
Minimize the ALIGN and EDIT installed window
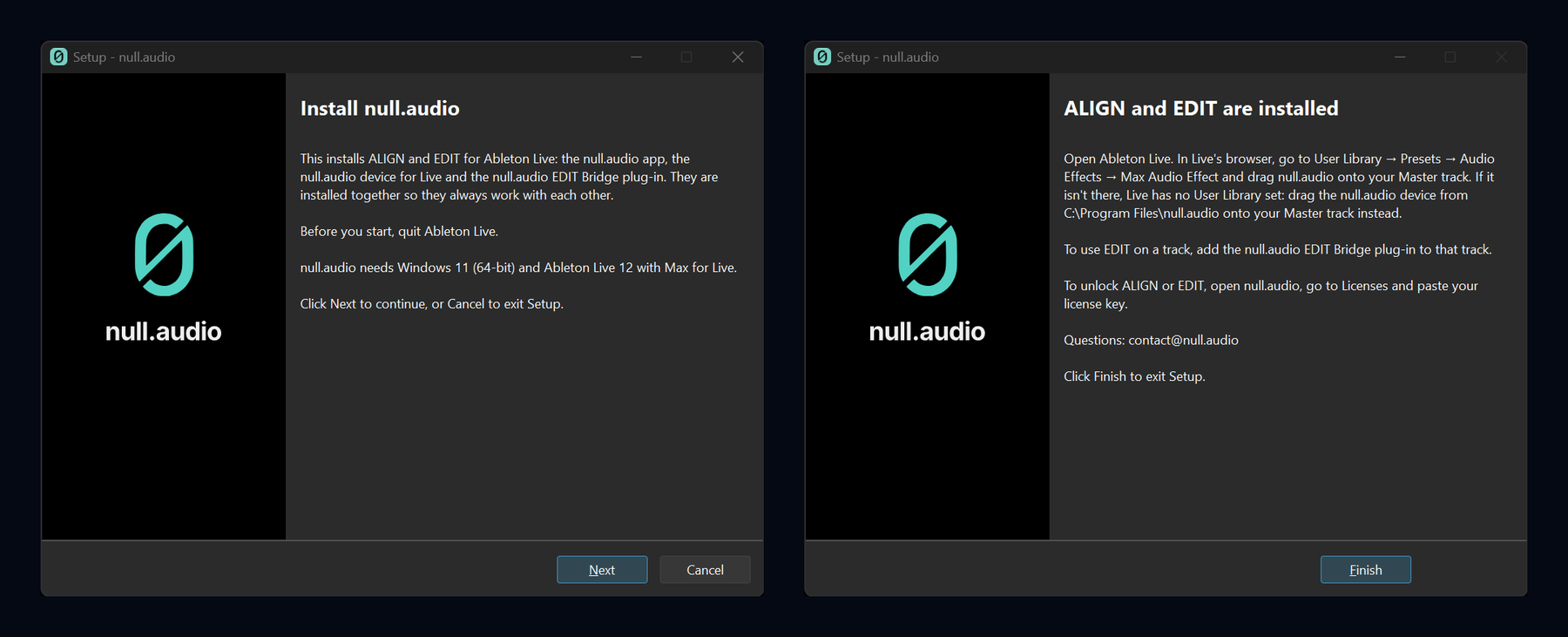[1400, 57]
